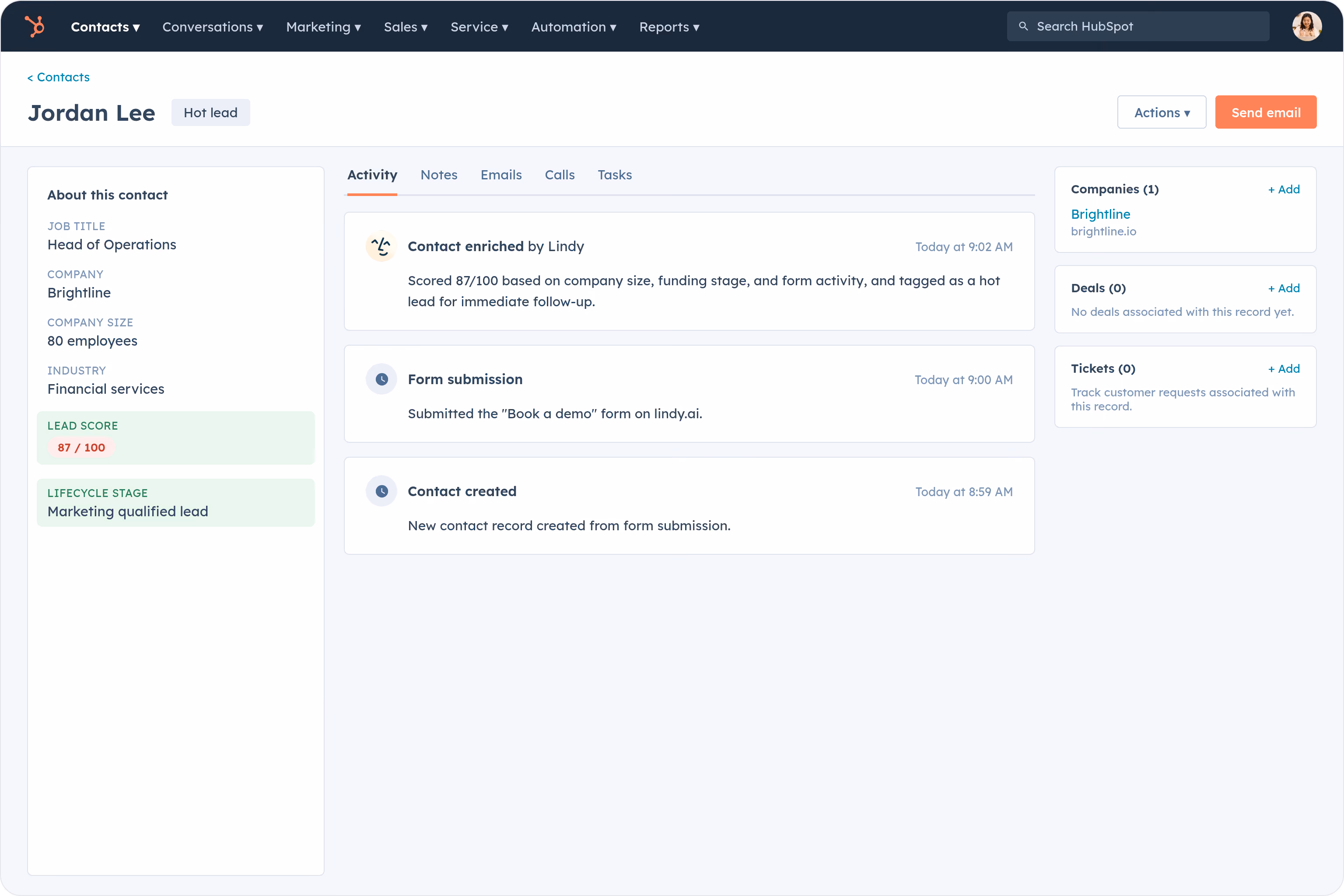Click the Today at 9:00 AM timestamp

click(963, 380)
